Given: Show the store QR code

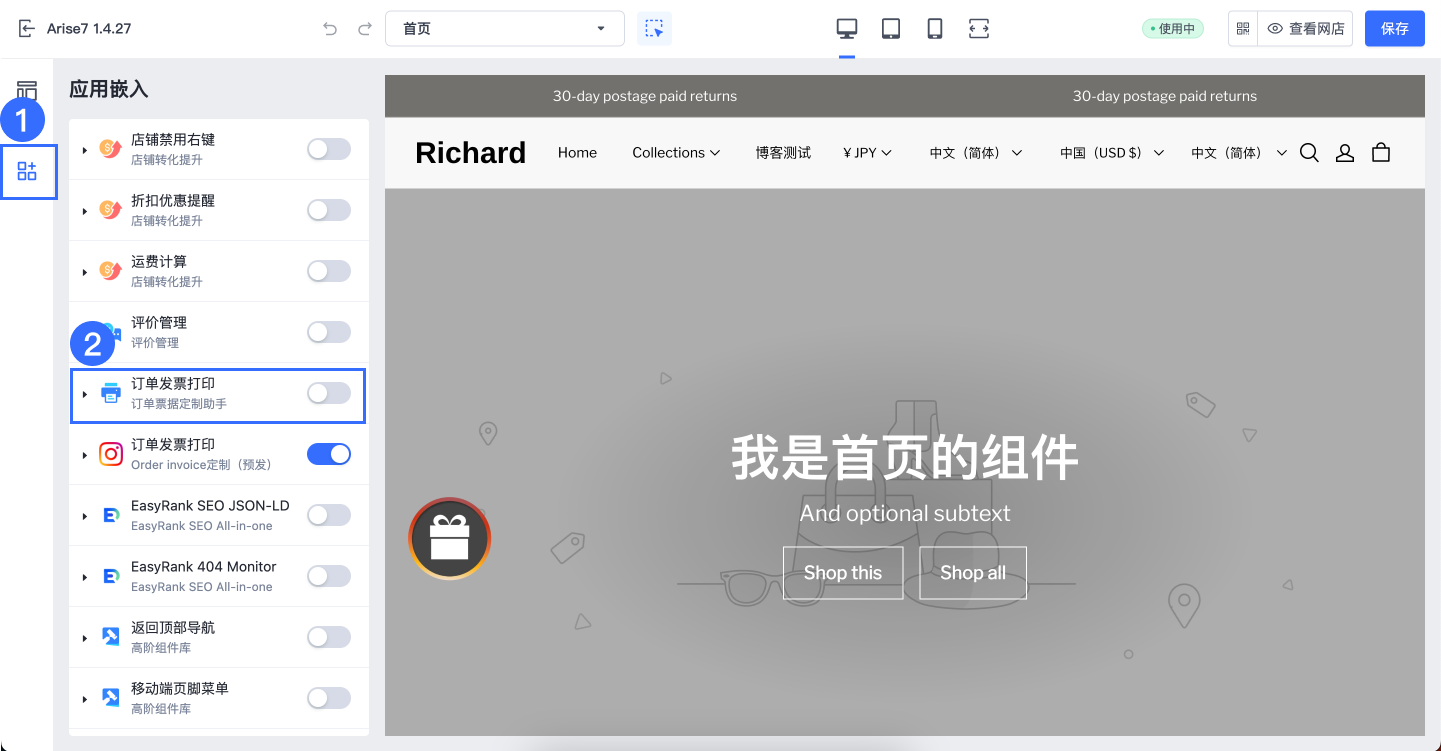Looking at the screenshot, I should (1243, 29).
